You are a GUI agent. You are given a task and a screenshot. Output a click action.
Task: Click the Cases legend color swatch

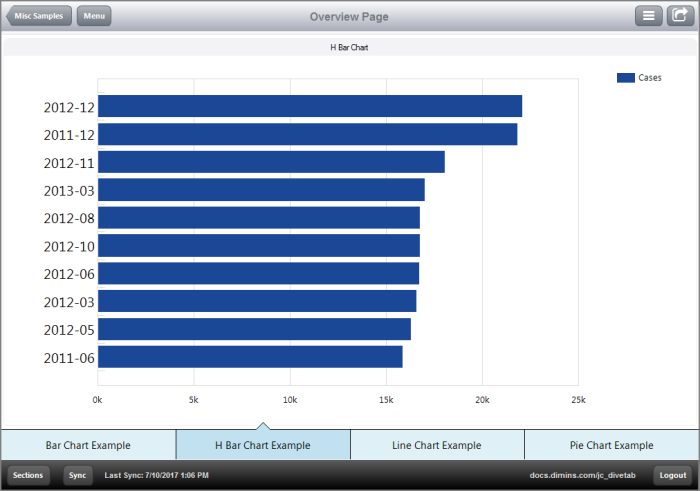coord(626,77)
